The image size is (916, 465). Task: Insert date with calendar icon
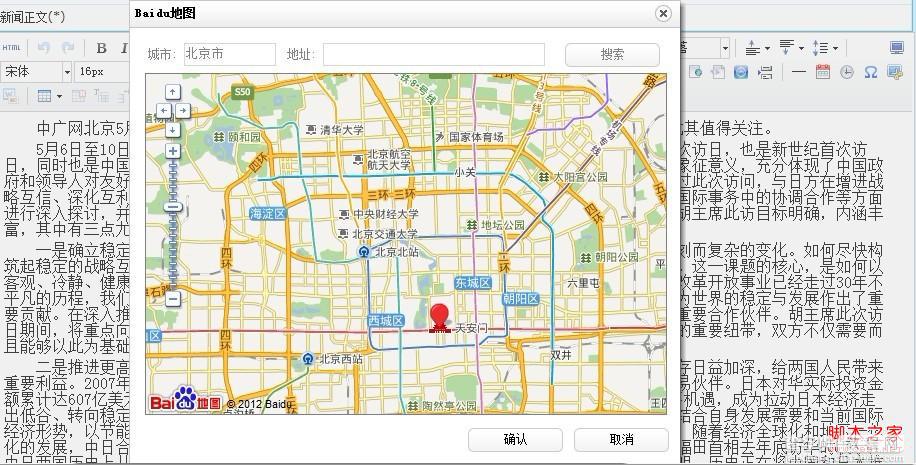click(823, 72)
